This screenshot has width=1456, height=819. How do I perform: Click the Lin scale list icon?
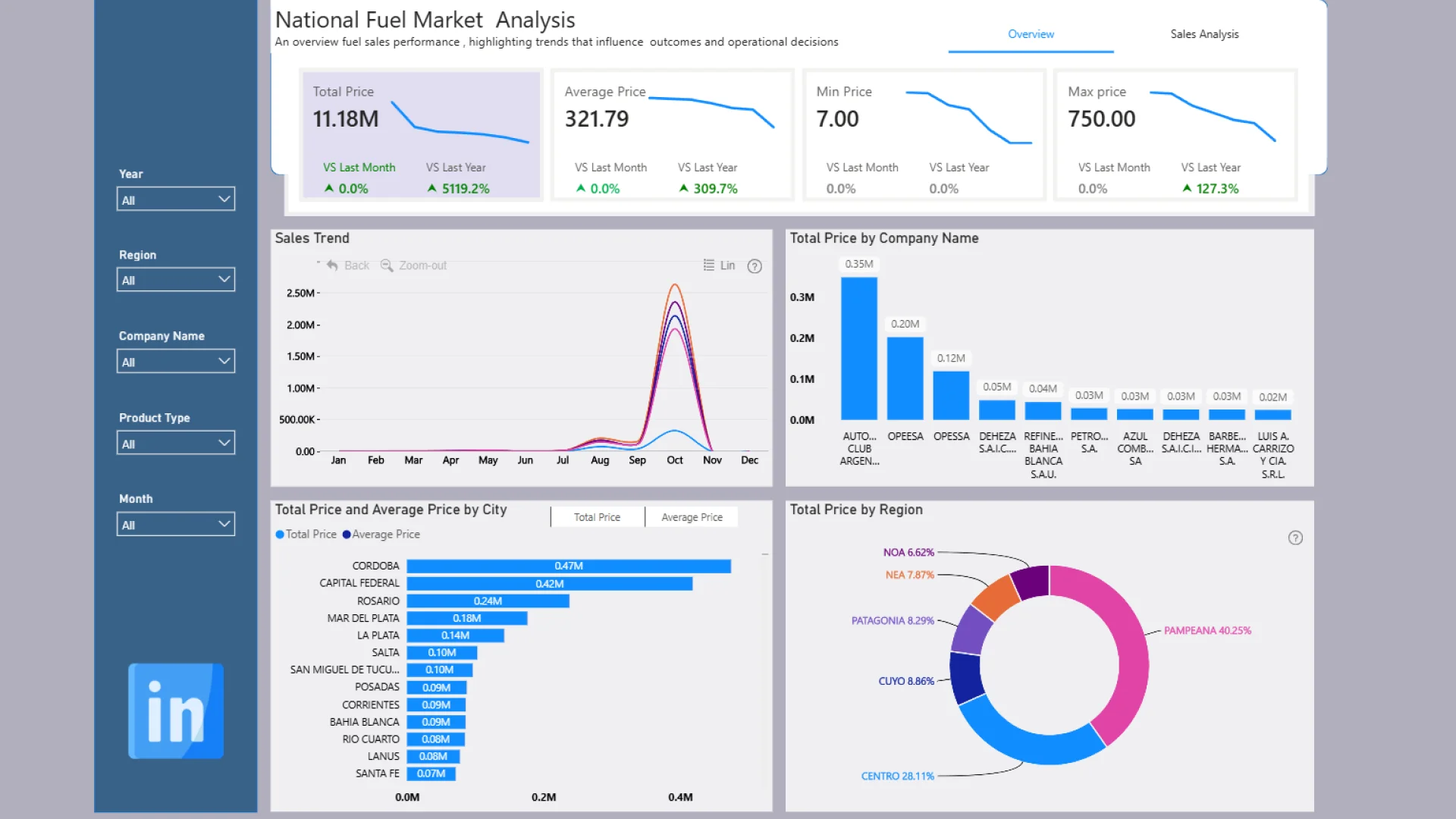click(x=708, y=265)
